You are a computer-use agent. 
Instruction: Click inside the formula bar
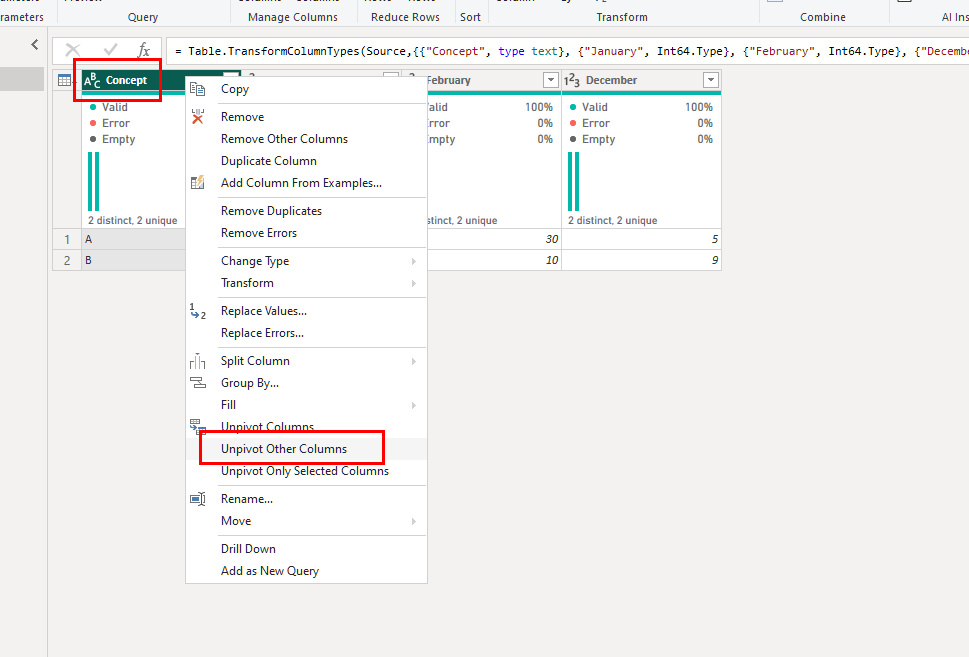tap(567, 51)
